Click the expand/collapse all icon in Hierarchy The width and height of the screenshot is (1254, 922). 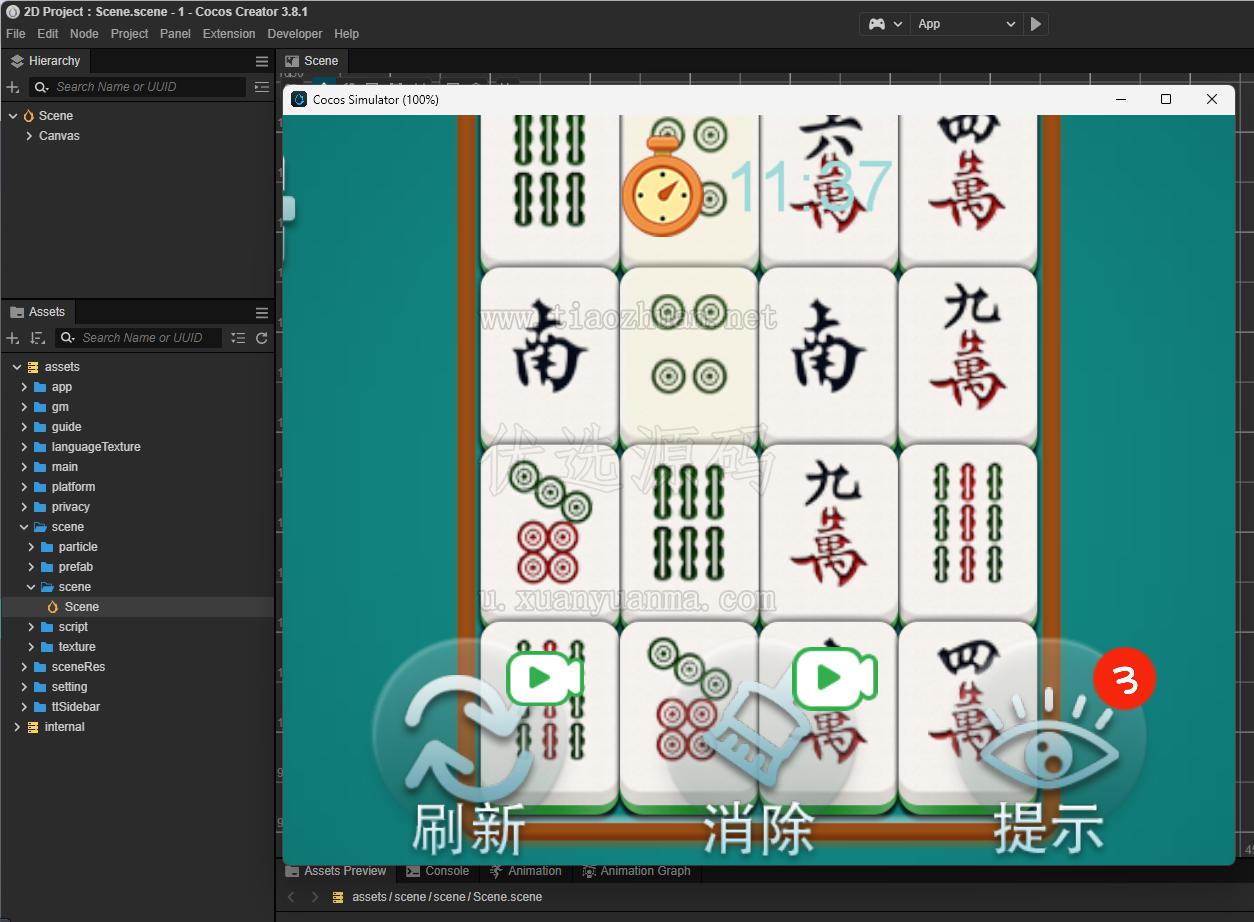pyautogui.click(x=262, y=87)
